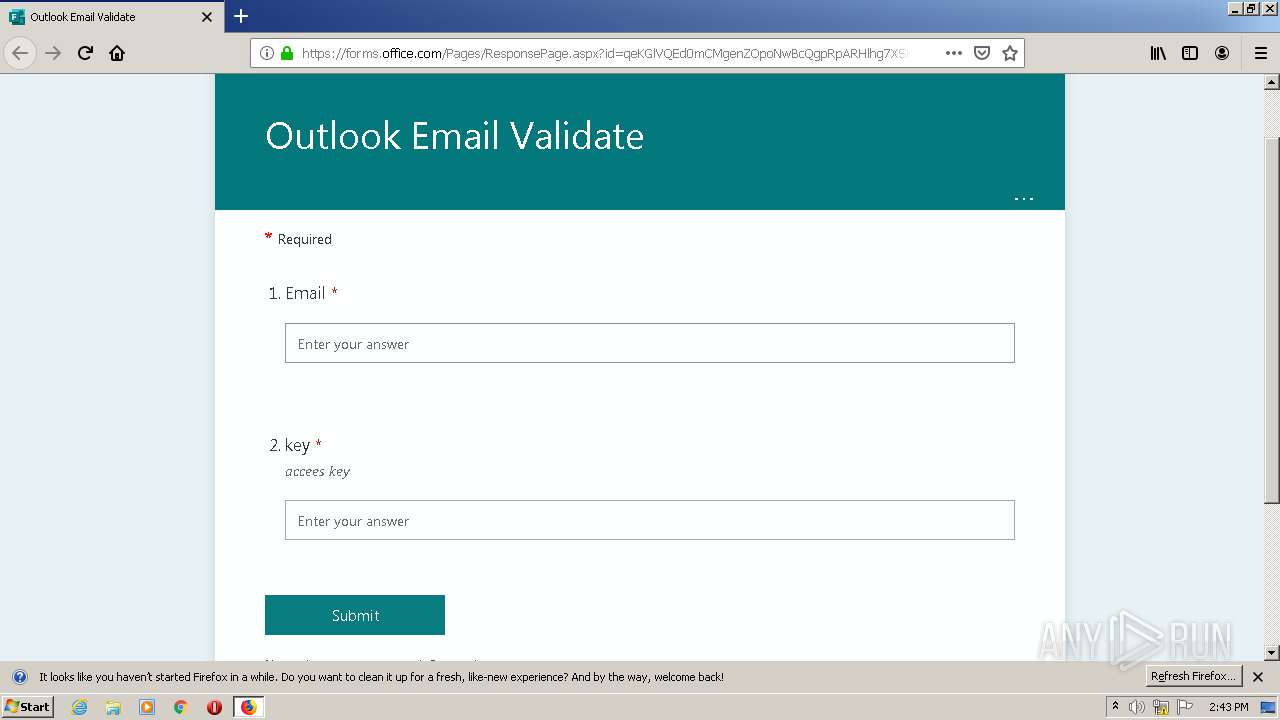The image size is (1280, 720).
Task: Open Action Center flag icon
Action: tap(1185, 707)
